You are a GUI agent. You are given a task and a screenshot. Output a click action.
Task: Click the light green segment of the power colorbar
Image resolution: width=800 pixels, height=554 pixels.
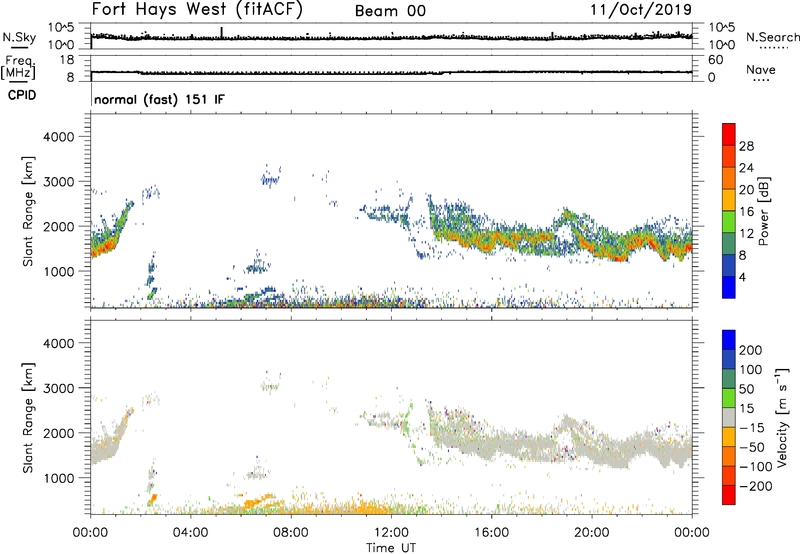coord(729,222)
